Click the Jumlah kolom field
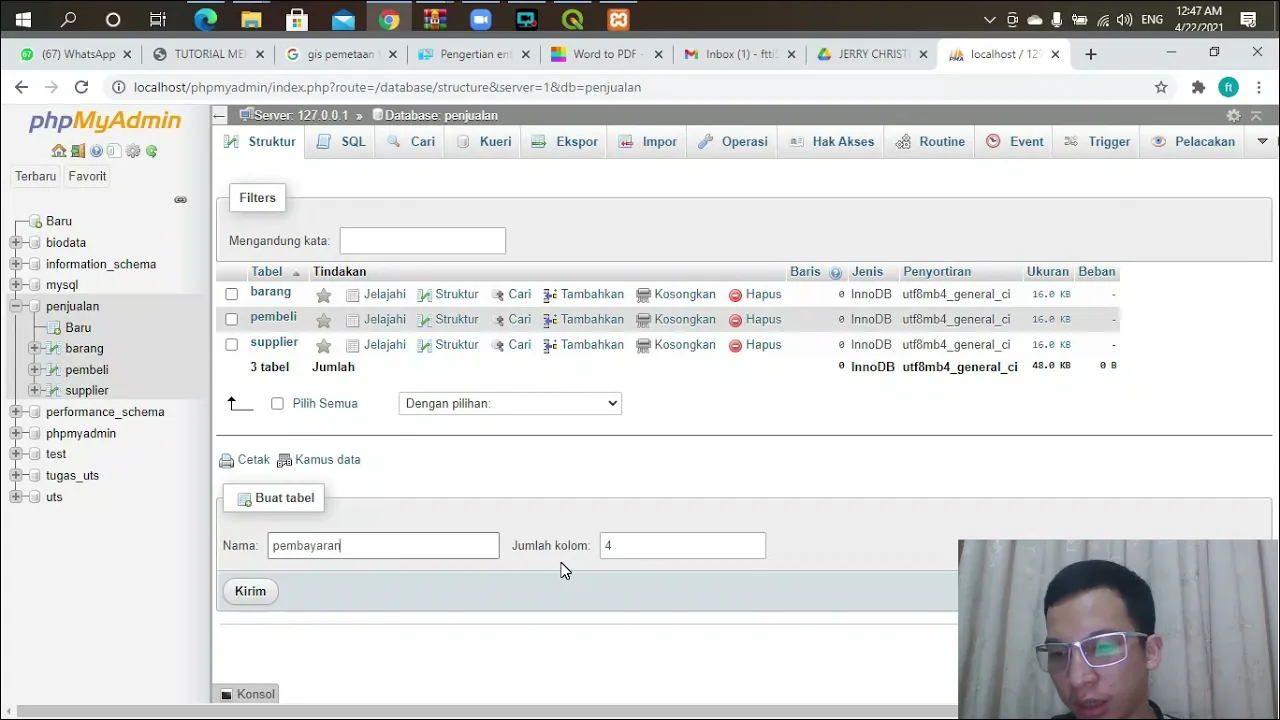This screenshot has height=720, width=1280. click(682, 545)
